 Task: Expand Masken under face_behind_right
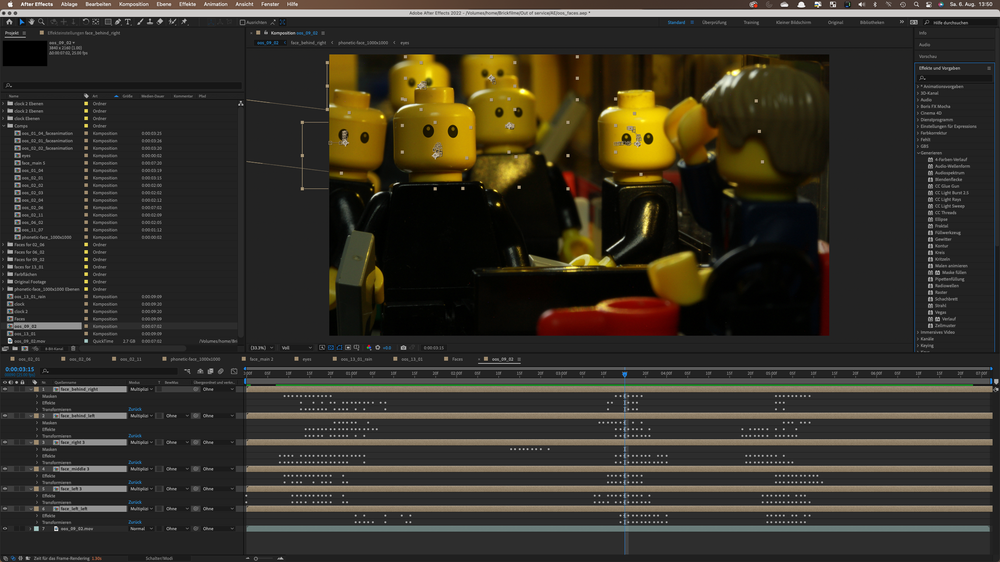click(37, 396)
